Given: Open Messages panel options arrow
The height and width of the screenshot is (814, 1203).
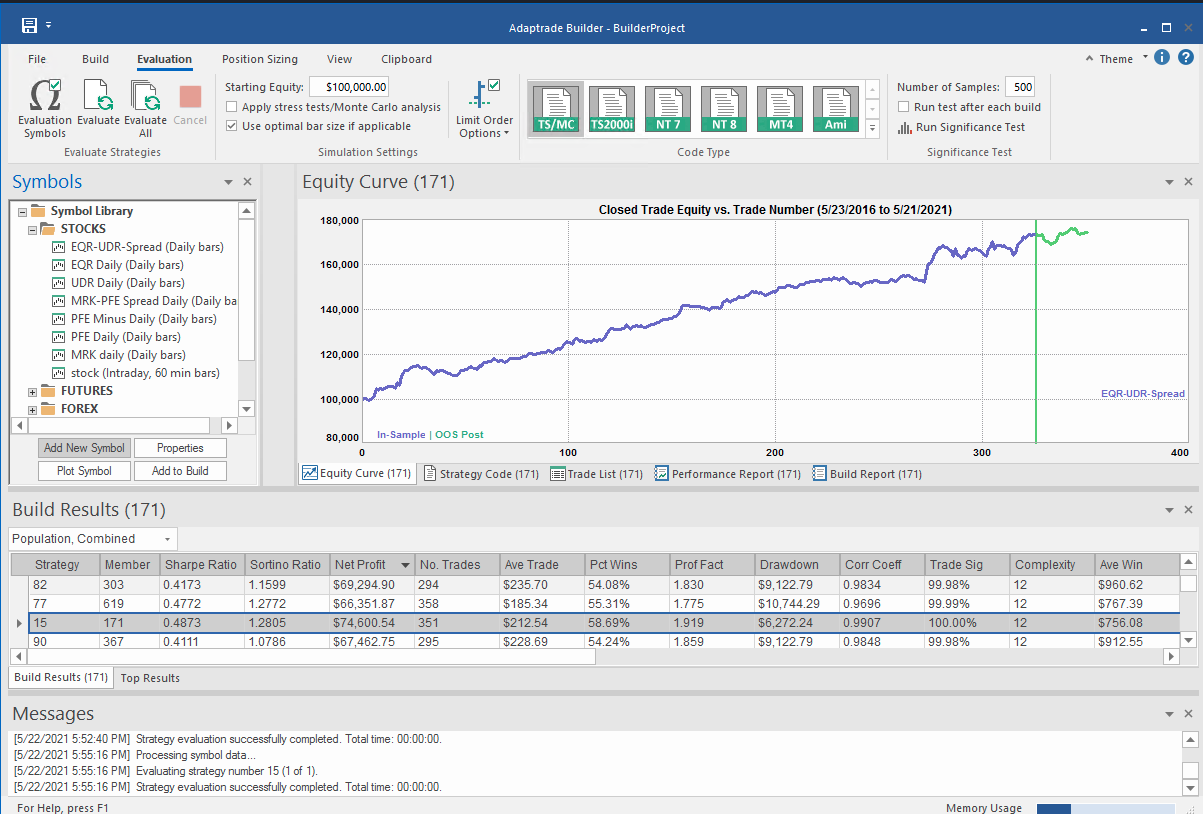Looking at the screenshot, I should pyautogui.click(x=1170, y=714).
